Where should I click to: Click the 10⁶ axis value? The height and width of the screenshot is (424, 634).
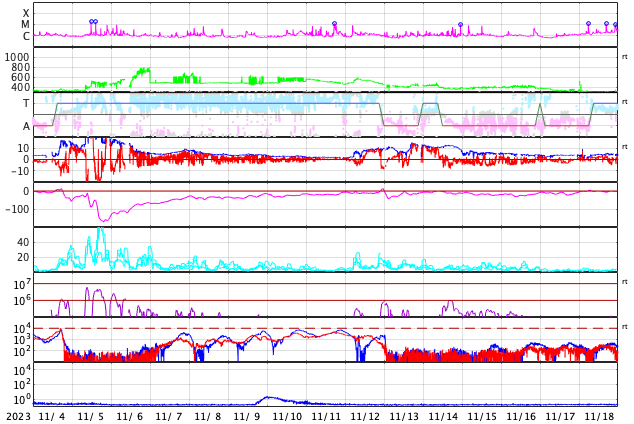pos(22,301)
